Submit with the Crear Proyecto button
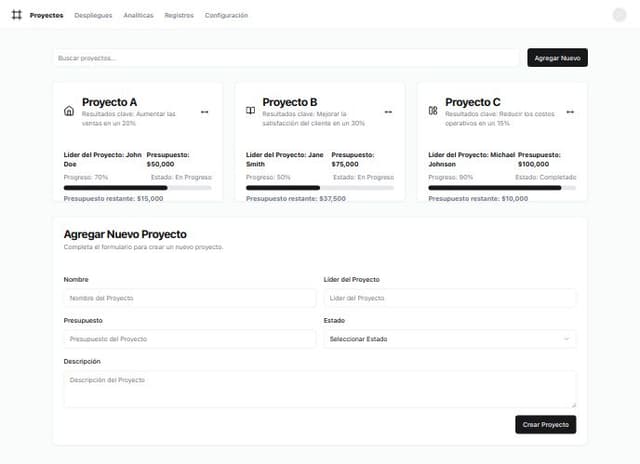 (546, 425)
